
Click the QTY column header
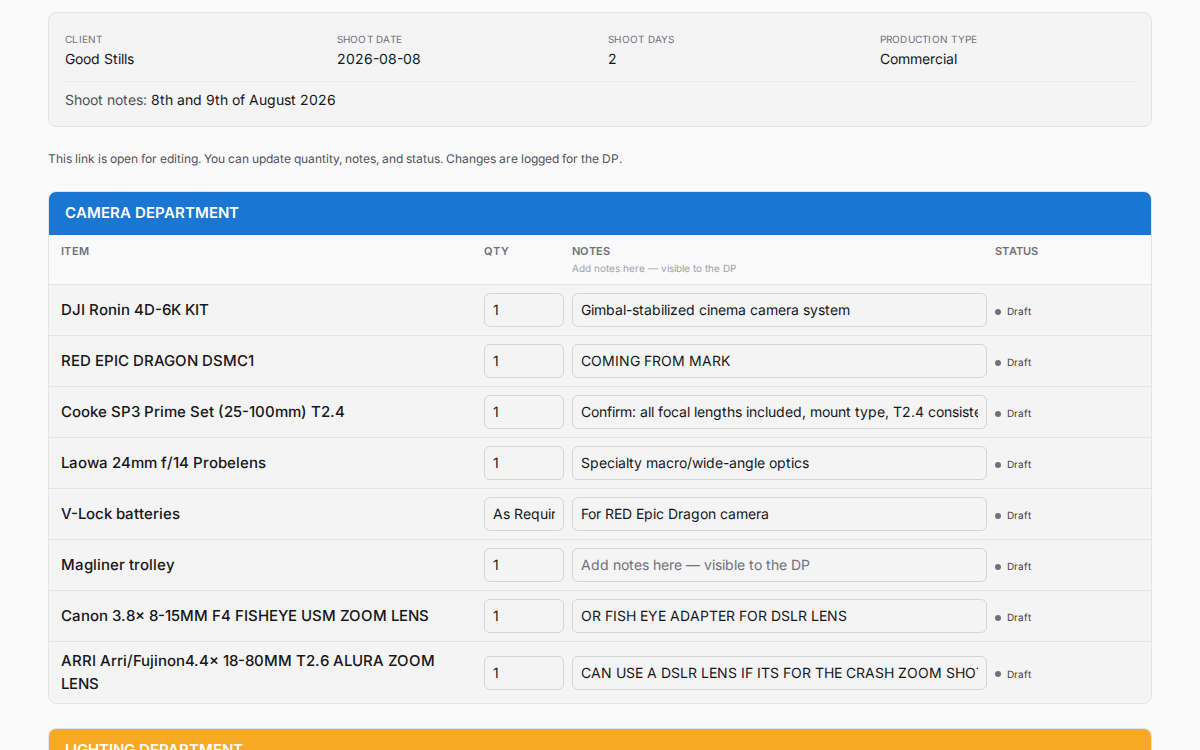(x=496, y=251)
